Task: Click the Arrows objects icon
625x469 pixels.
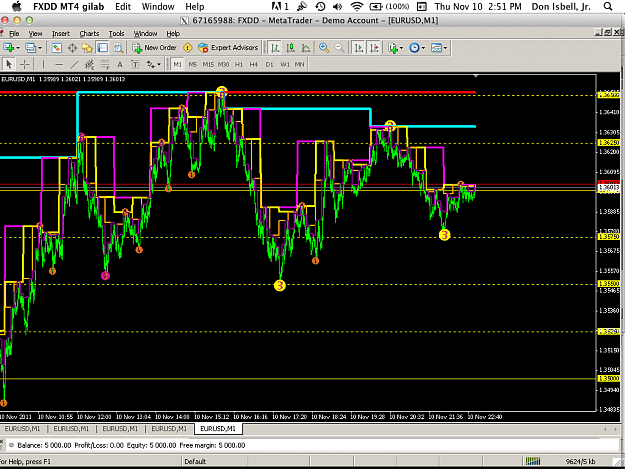Action: pos(150,64)
